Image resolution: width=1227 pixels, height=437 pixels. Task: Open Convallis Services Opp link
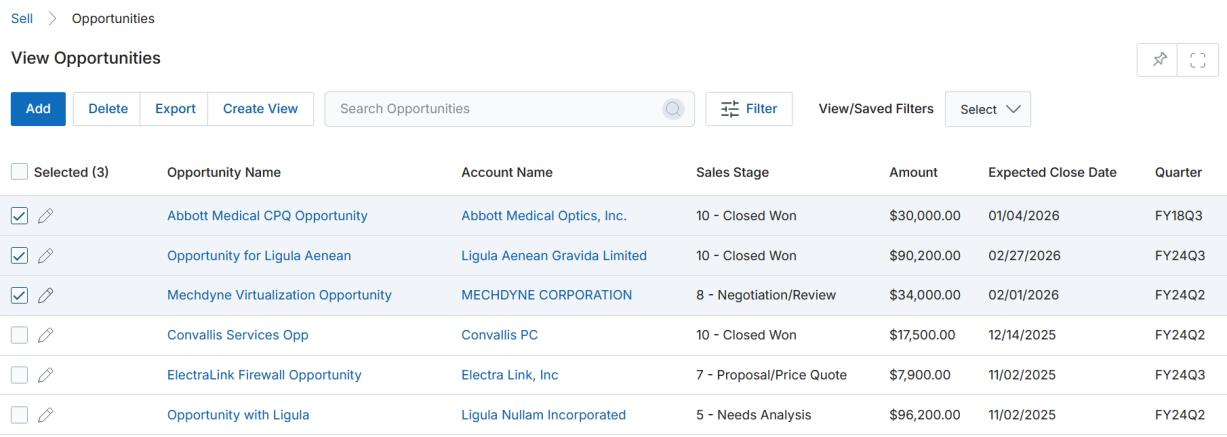click(238, 335)
